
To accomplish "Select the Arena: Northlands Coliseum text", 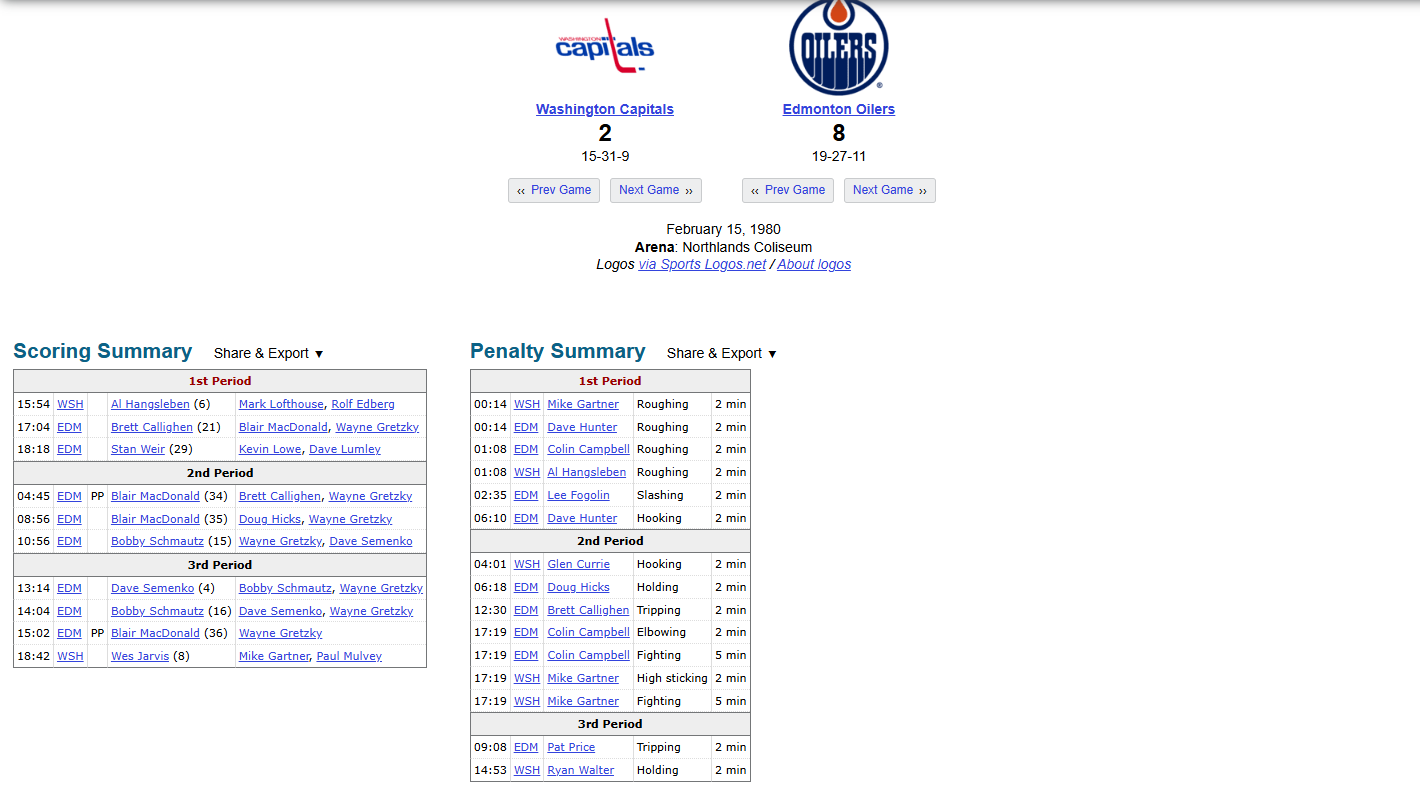I will (723, 247).
